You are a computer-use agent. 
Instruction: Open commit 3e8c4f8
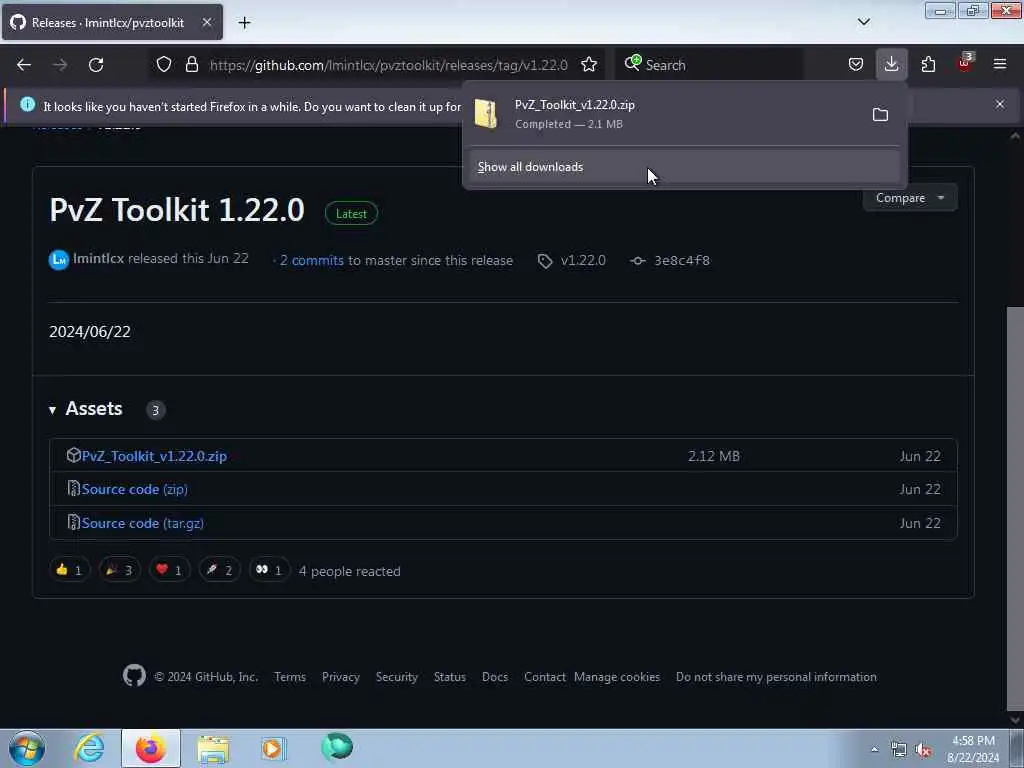click(x=682, y=261)
